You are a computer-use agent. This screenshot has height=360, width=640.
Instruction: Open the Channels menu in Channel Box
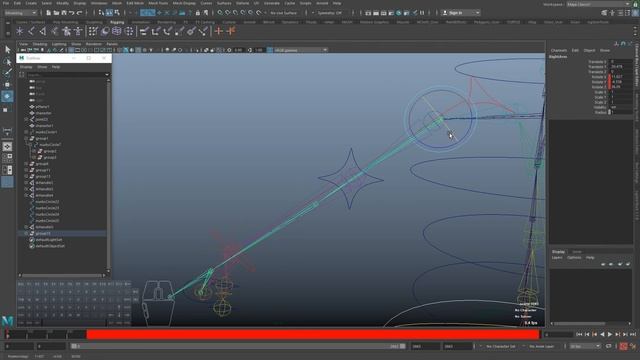[x=559, y=50]
